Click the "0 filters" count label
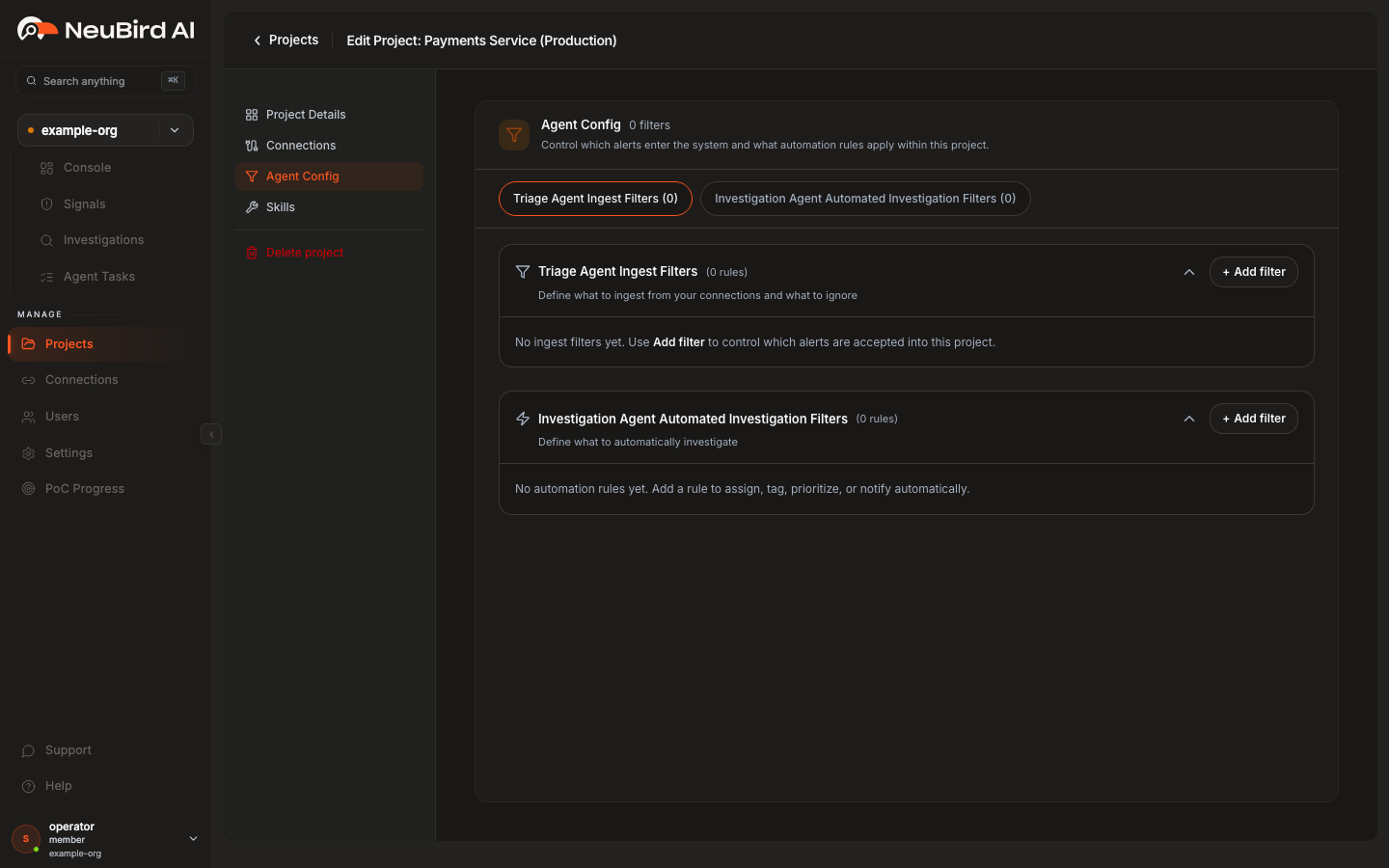 pyautogui.click(x=649, y=125)
